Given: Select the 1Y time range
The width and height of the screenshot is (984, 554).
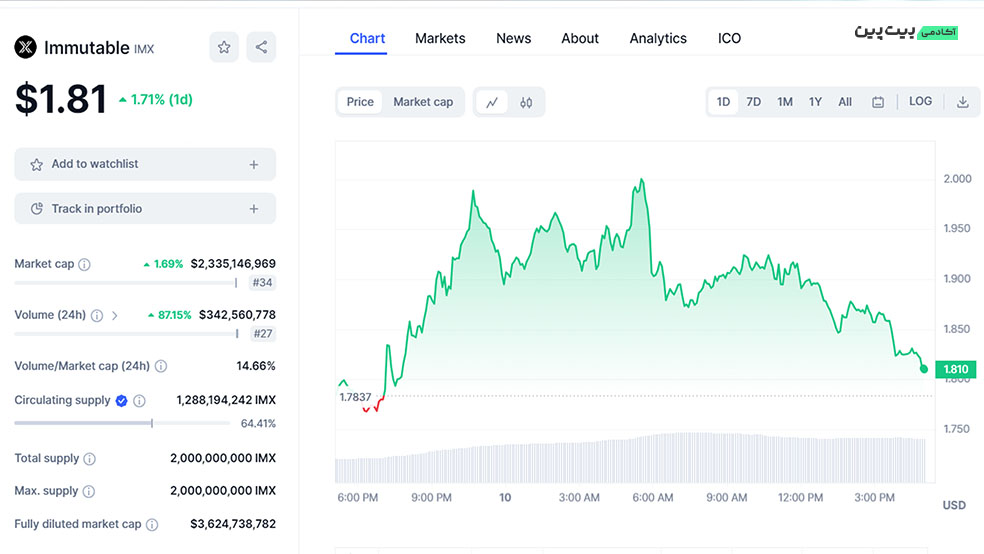Looking at the screenshot, I should click(815, 102).
